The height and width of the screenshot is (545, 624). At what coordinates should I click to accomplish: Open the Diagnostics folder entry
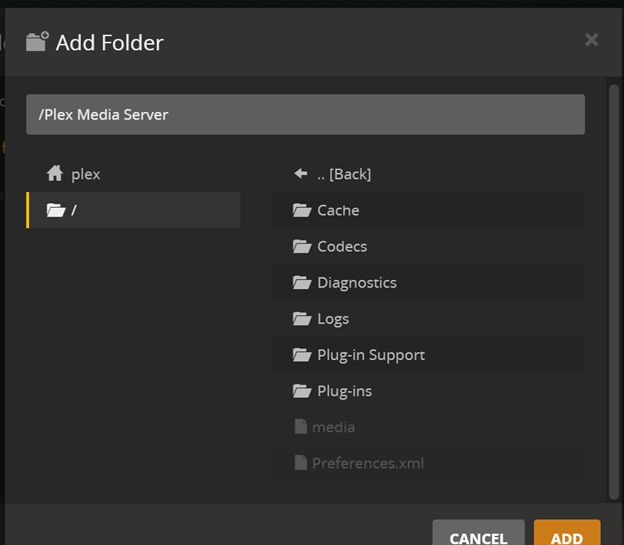[357, 282]
